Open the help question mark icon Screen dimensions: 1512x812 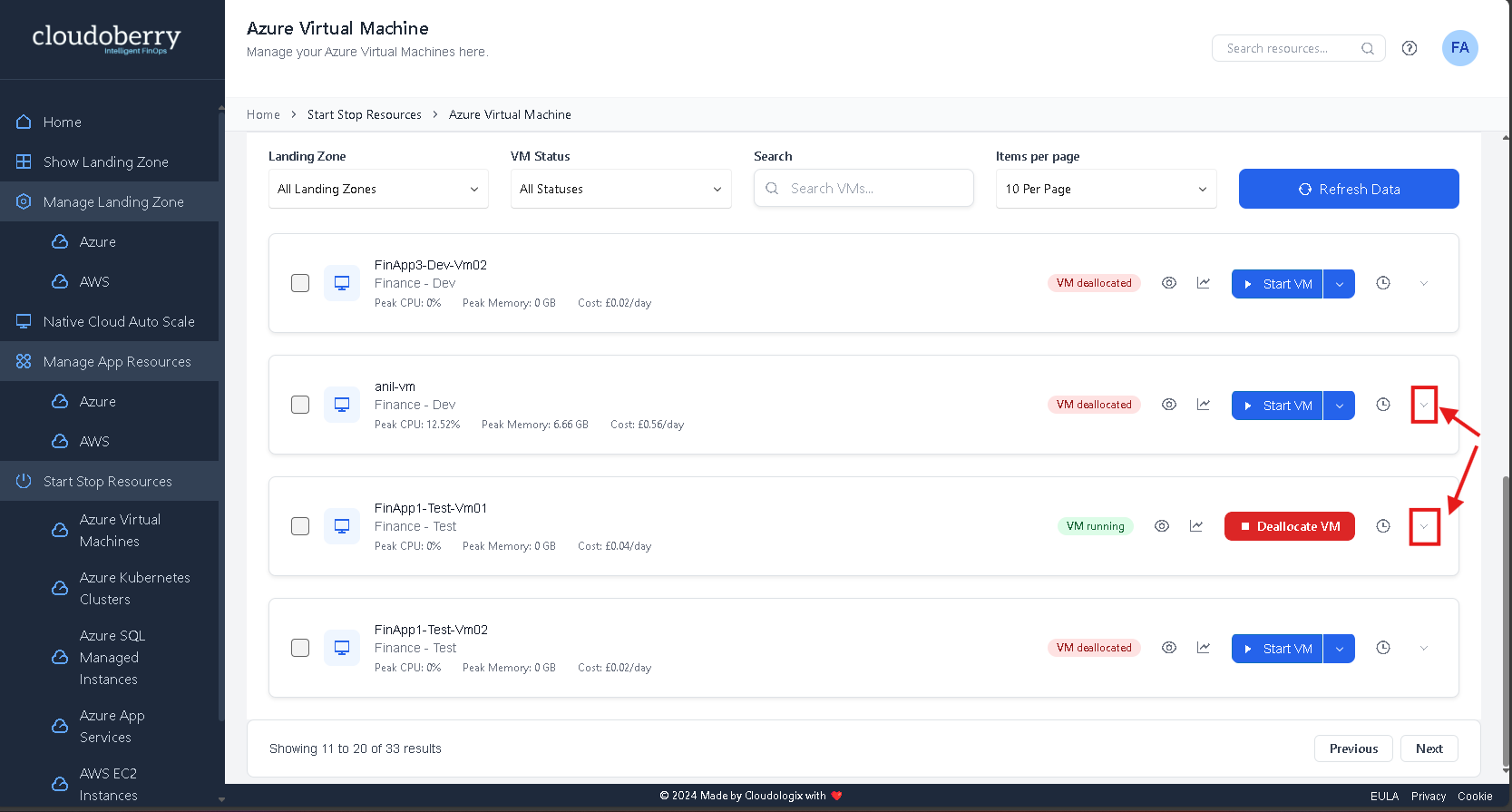coord(1410,48)
